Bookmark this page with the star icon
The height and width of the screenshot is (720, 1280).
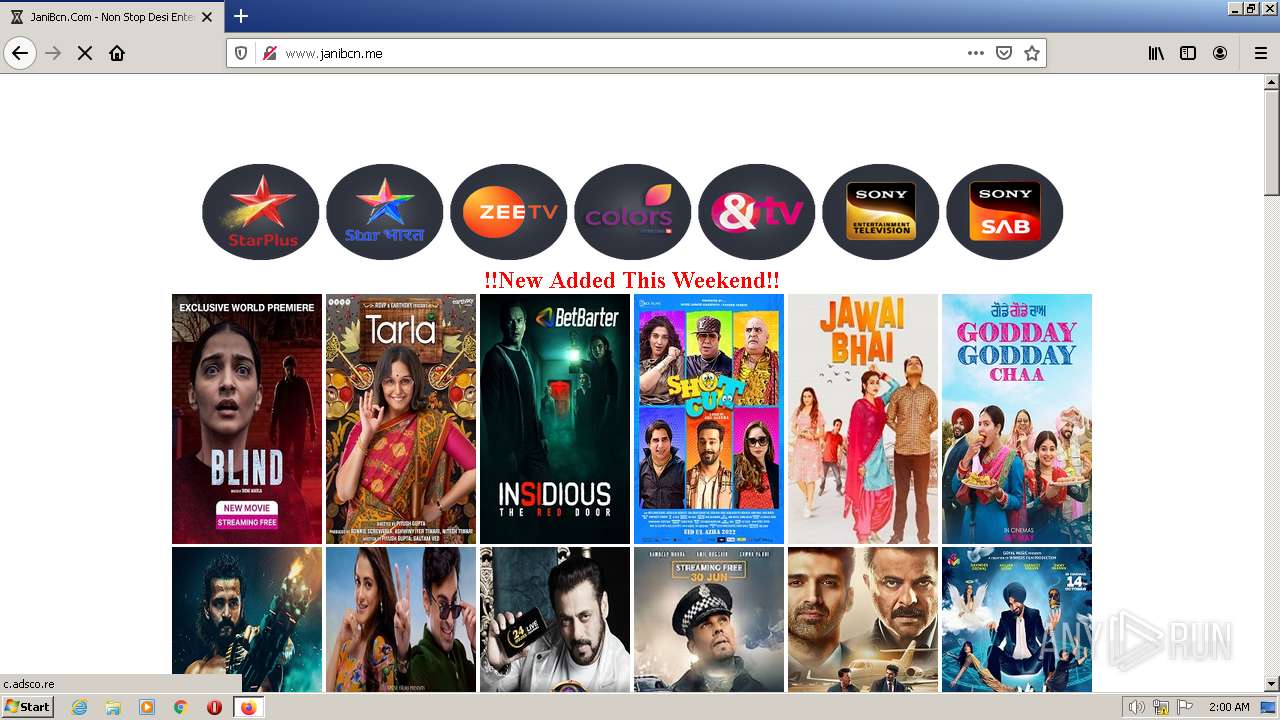coord(1032,53)
